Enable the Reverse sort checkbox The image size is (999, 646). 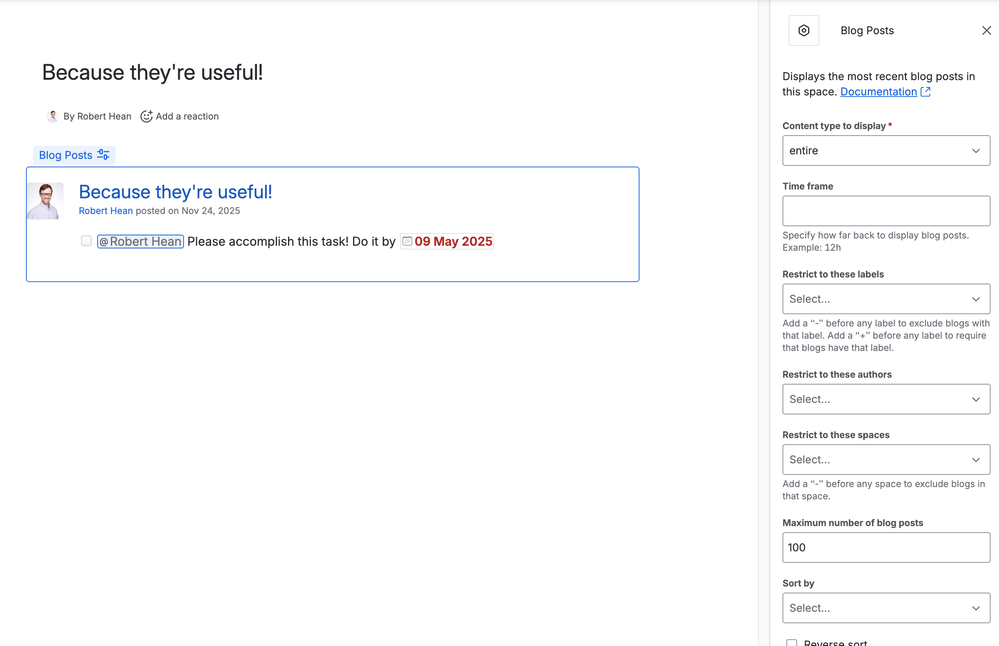coord(792,643)
